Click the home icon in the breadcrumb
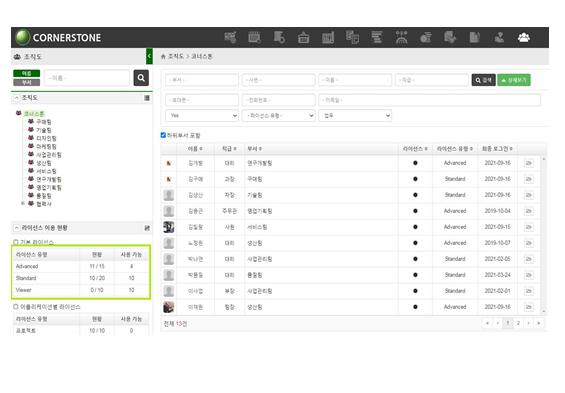Viewport: 565px width, 393px height. (163, 57)
